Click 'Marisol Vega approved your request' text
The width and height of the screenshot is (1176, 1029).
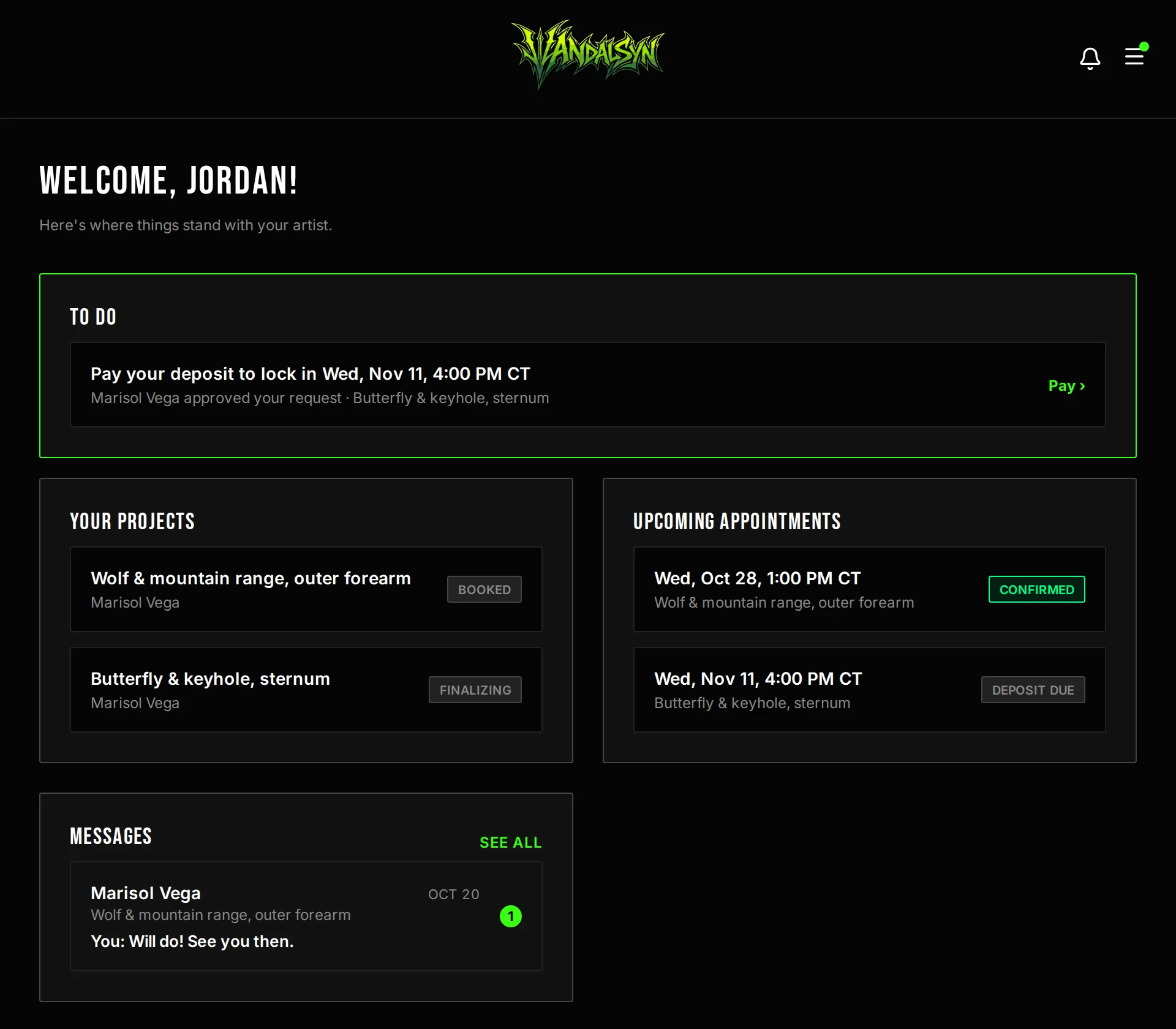(216, 398)
